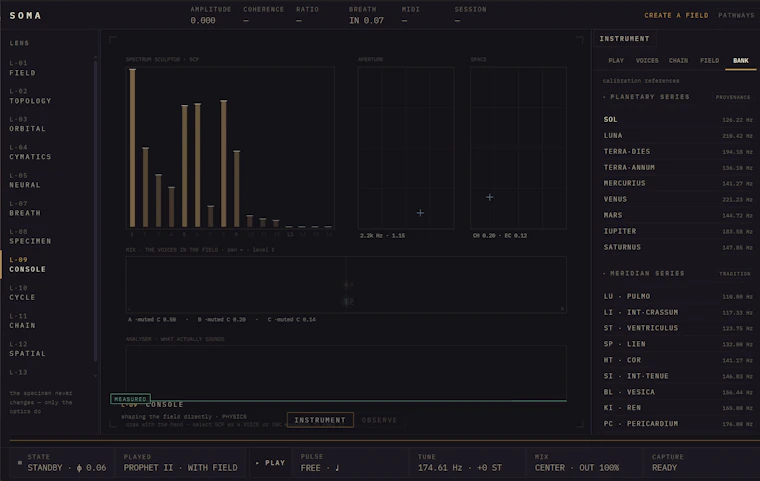Select the LUNA reference frequency

[x=678, y=136]
